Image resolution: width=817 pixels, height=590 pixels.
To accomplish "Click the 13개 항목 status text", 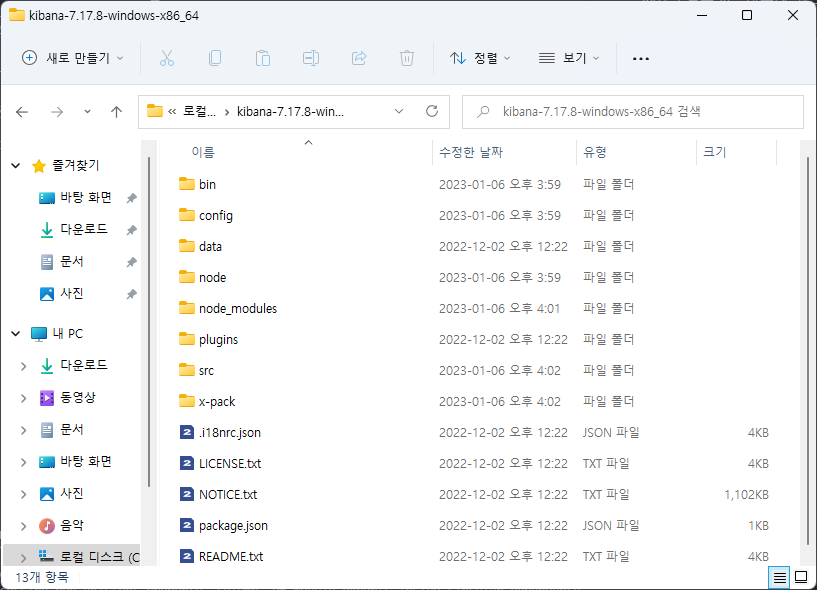I will point(42,577).
